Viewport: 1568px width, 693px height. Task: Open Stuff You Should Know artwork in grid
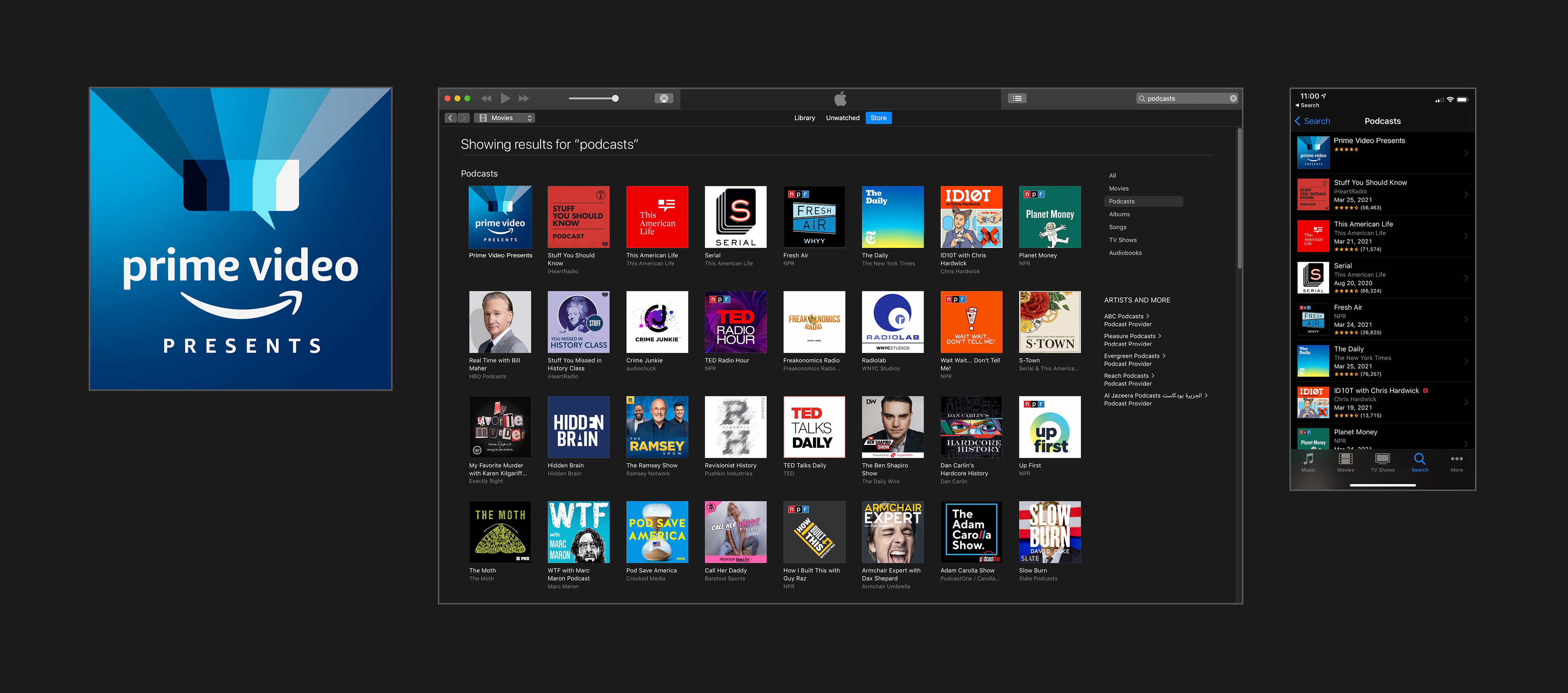tap(578, 217)
